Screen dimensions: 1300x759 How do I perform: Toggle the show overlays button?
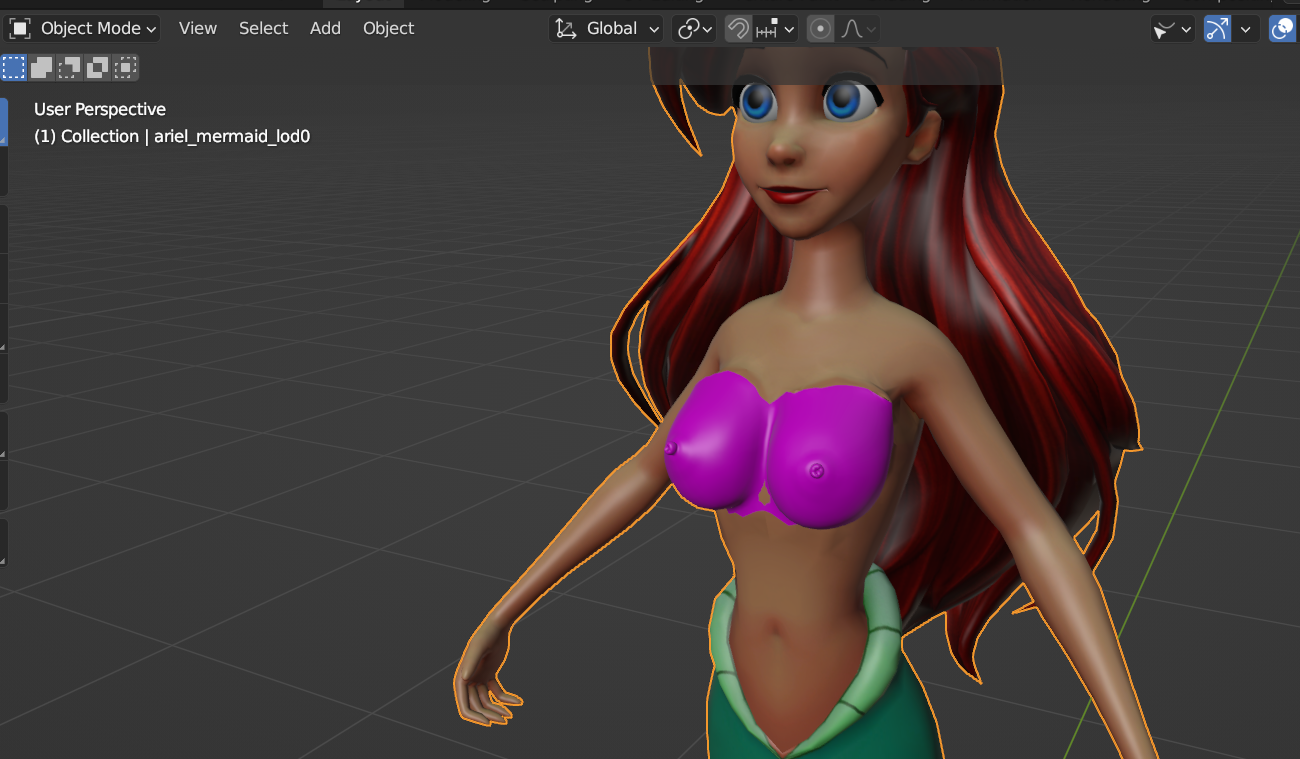1283,29
